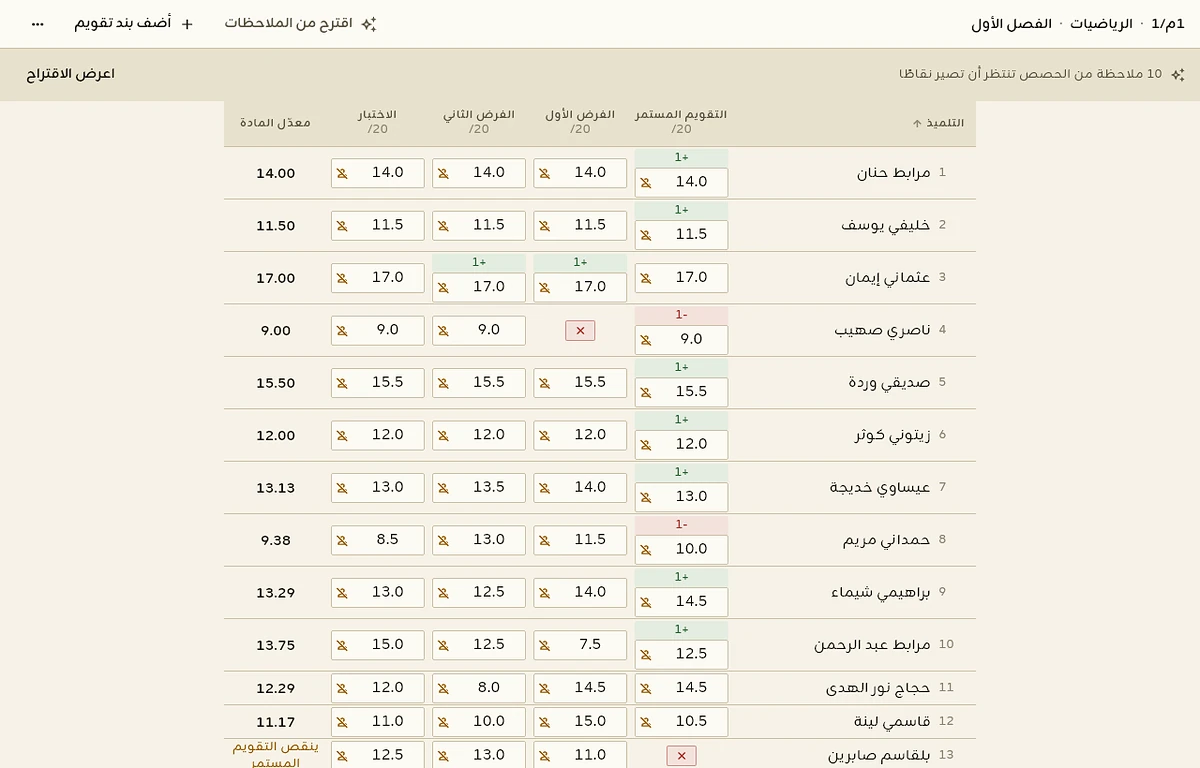This screenshot has height=768, width=1200.
Task: Click the +1 badge above مرابط عبد الرحمن's التقويم المستمر
Action: (x=681, y=629)
